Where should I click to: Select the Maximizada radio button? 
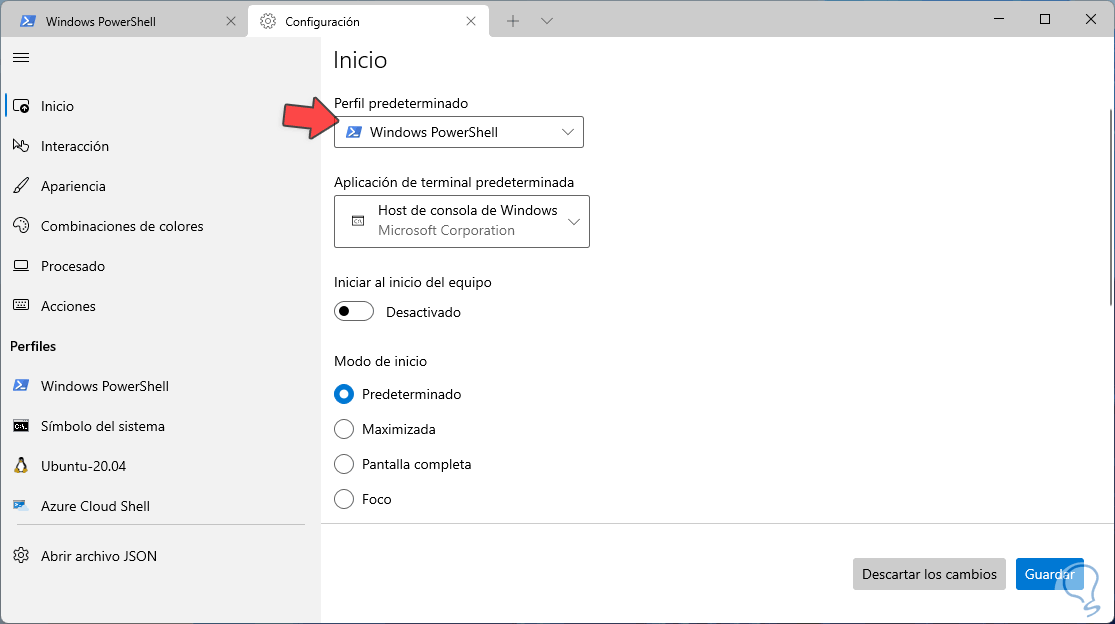344,429
